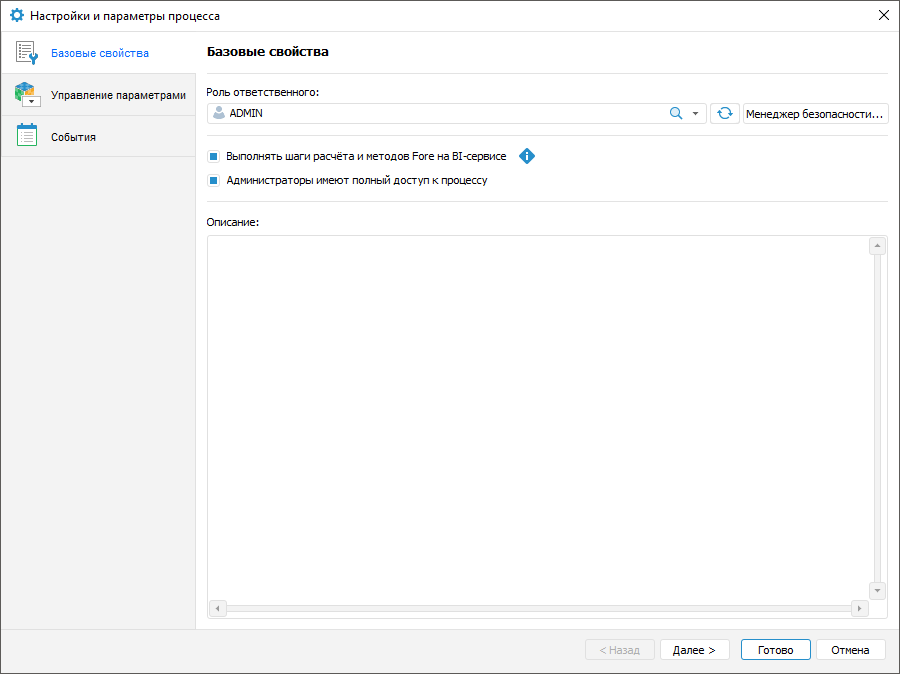Click the search magnifier in role field
The image size is (900, 674).
pyautogui.click(x=676, y=114)
